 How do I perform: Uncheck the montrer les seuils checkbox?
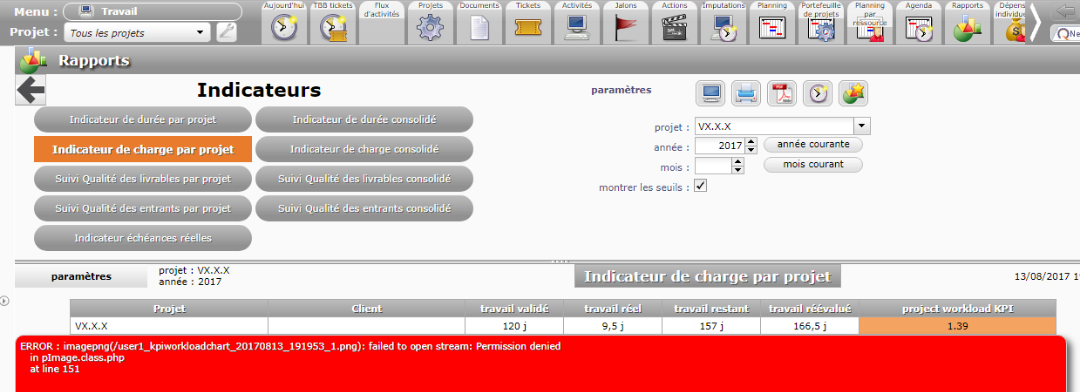[x=700, y=186]
